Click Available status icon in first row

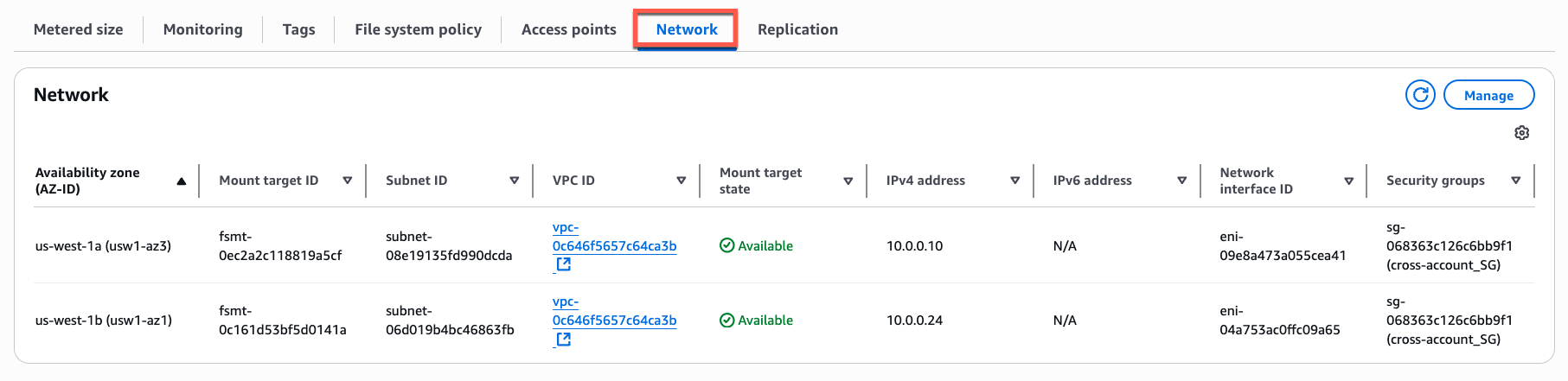(x=726, y=245)
